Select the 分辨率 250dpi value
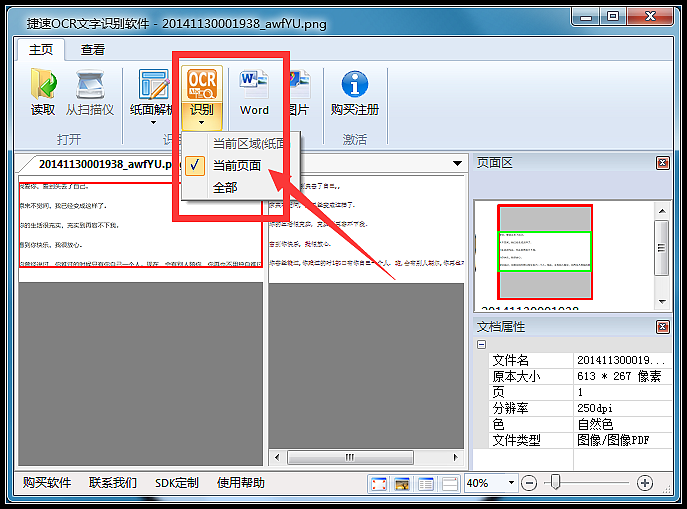 tap(622, 408)
